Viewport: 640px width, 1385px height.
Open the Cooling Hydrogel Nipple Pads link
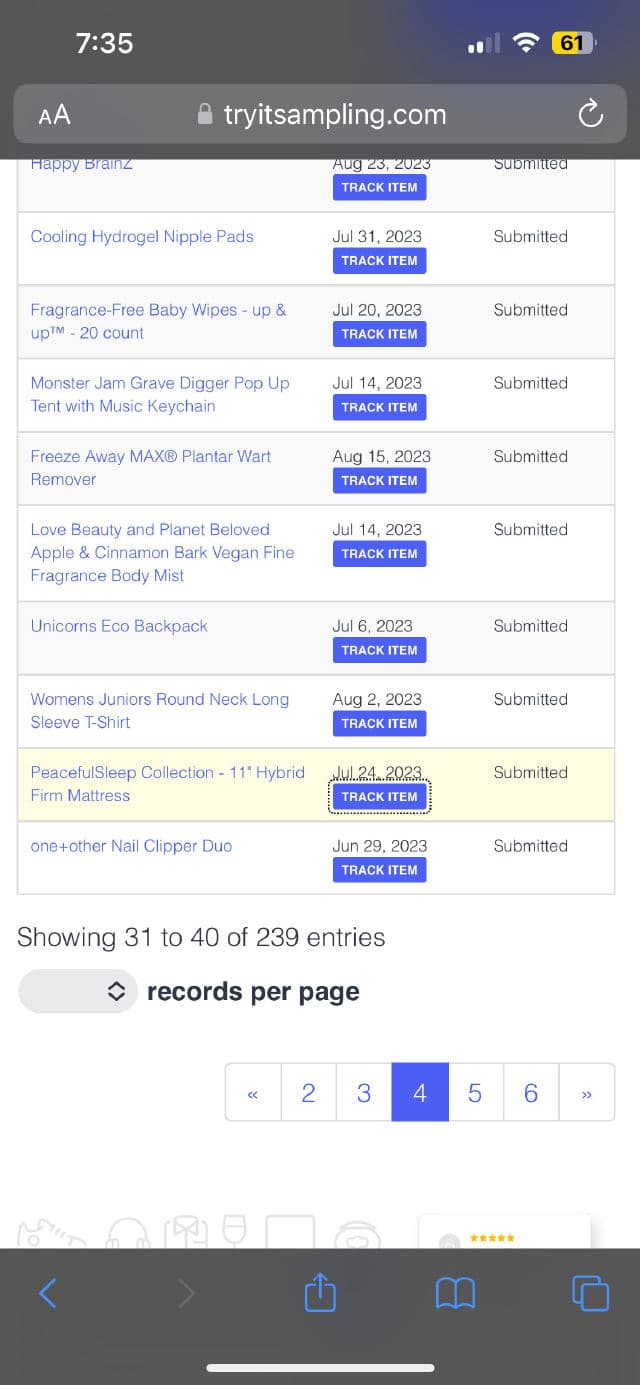[142, 237]
